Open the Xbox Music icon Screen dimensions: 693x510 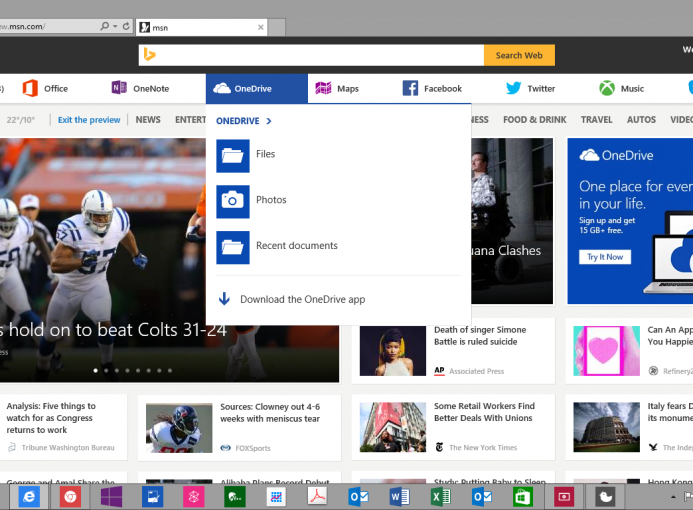point(607,88)
